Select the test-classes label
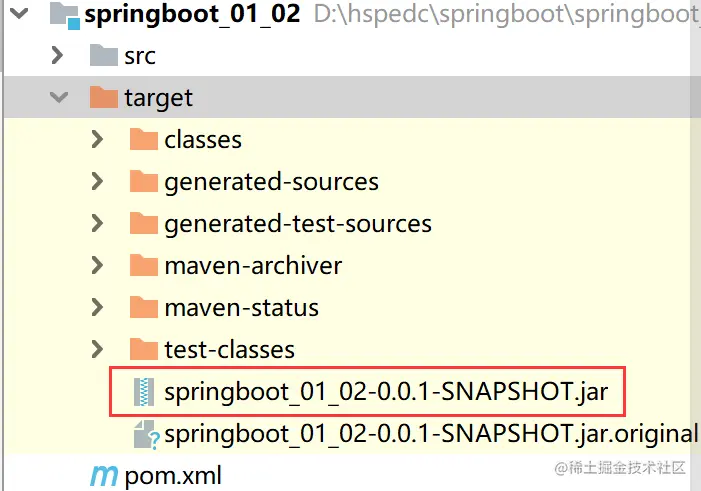This screenshot has width=701, height=491. point(229,350)
